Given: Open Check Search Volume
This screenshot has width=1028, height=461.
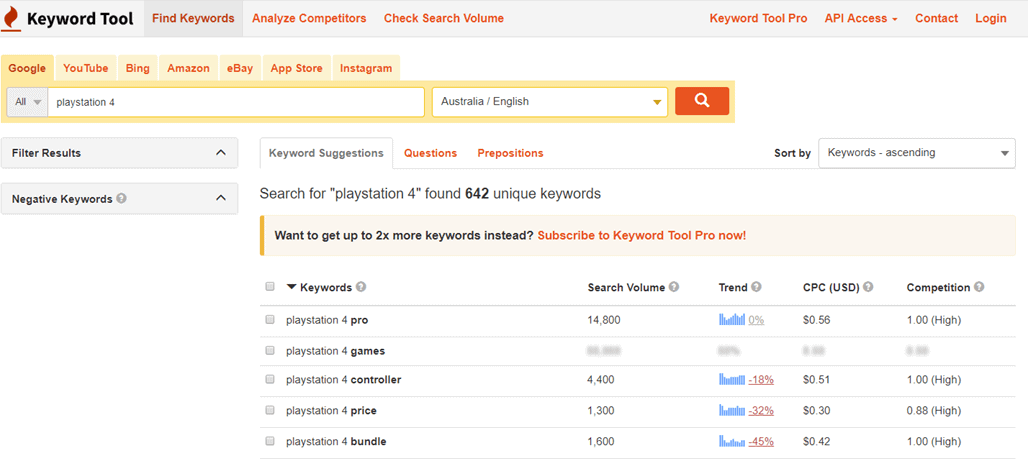Looking at the screenshot, I should 444,18.
